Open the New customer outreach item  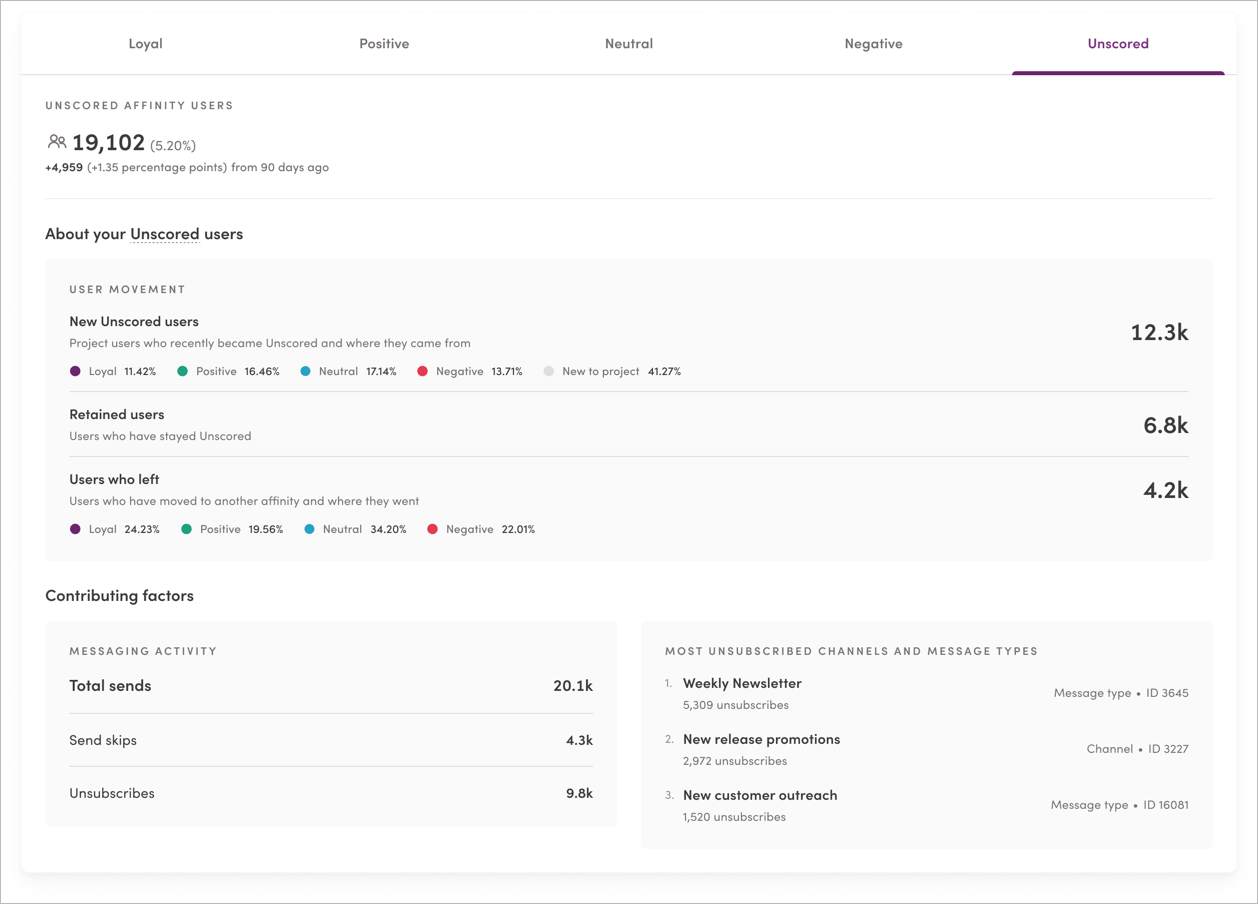coord(760,795)
